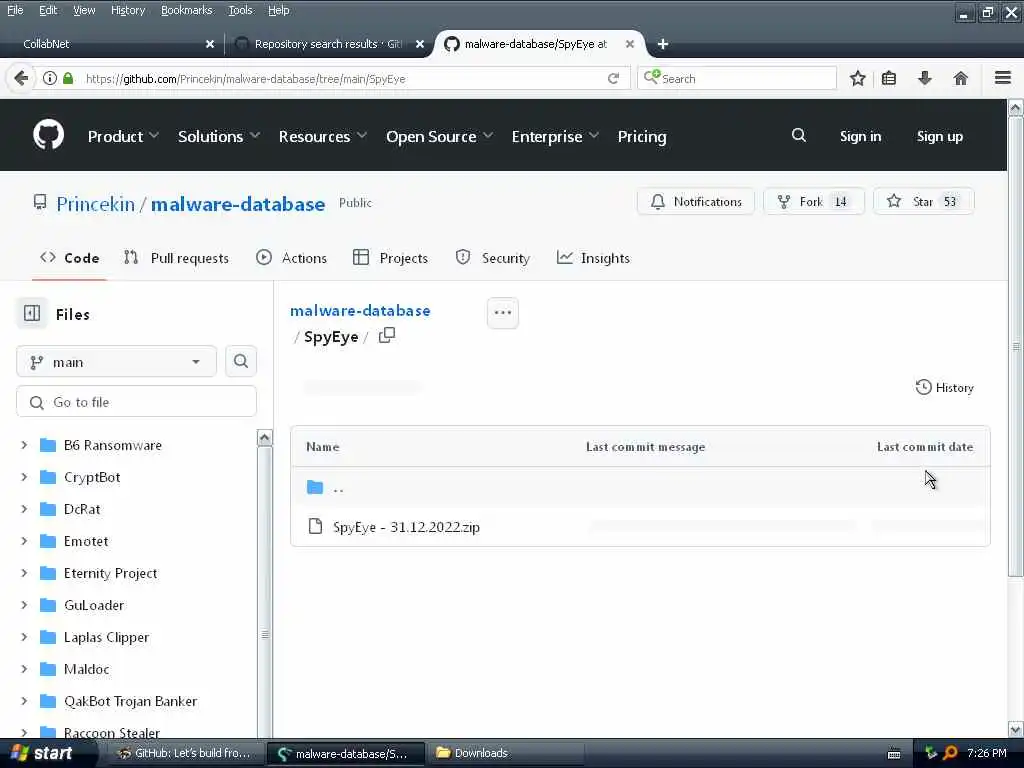
Task: Search files using magnifier button
Action: (x=241, y=361)
